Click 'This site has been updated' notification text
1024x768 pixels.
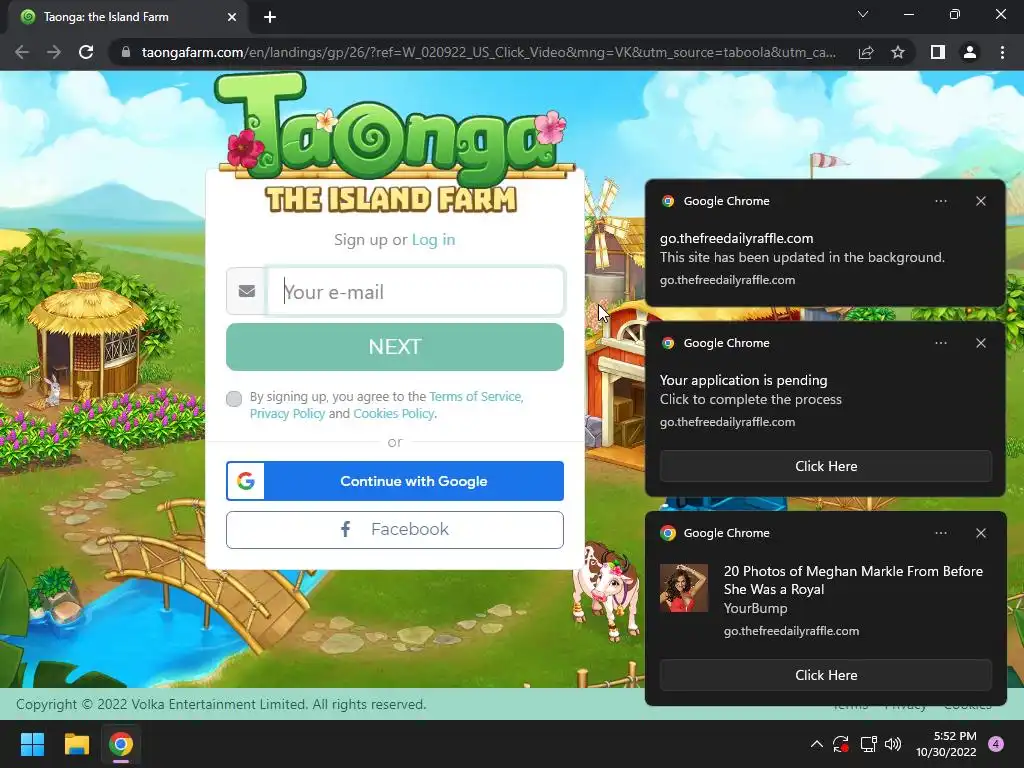(x=802, y=257)
